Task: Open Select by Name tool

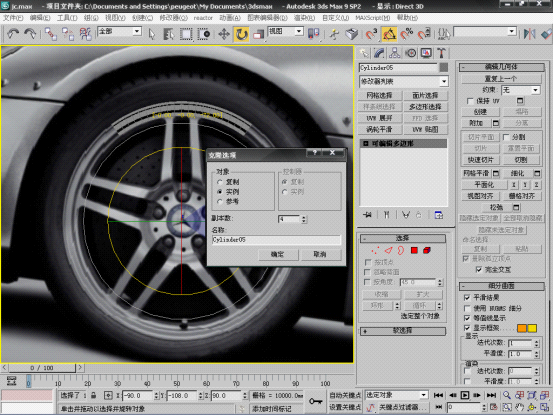Action: pos(169,34)
